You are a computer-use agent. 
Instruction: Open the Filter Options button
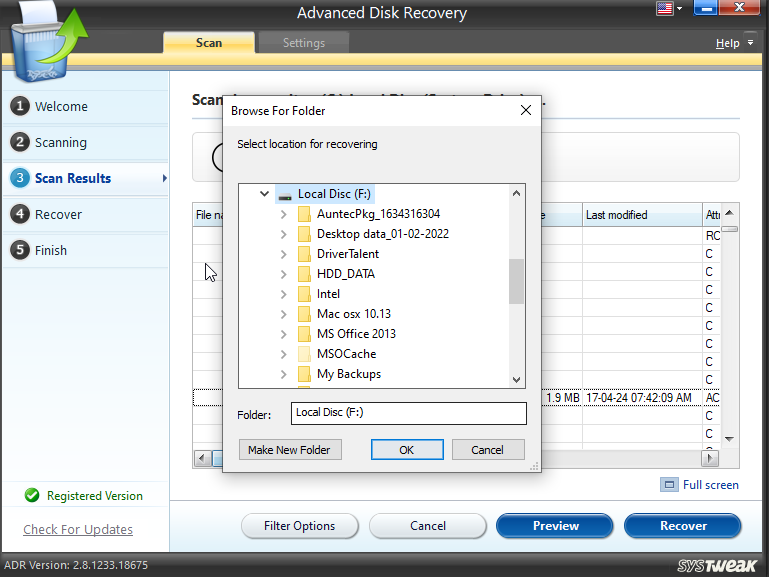pyautogui.click(x=300, y=526)
